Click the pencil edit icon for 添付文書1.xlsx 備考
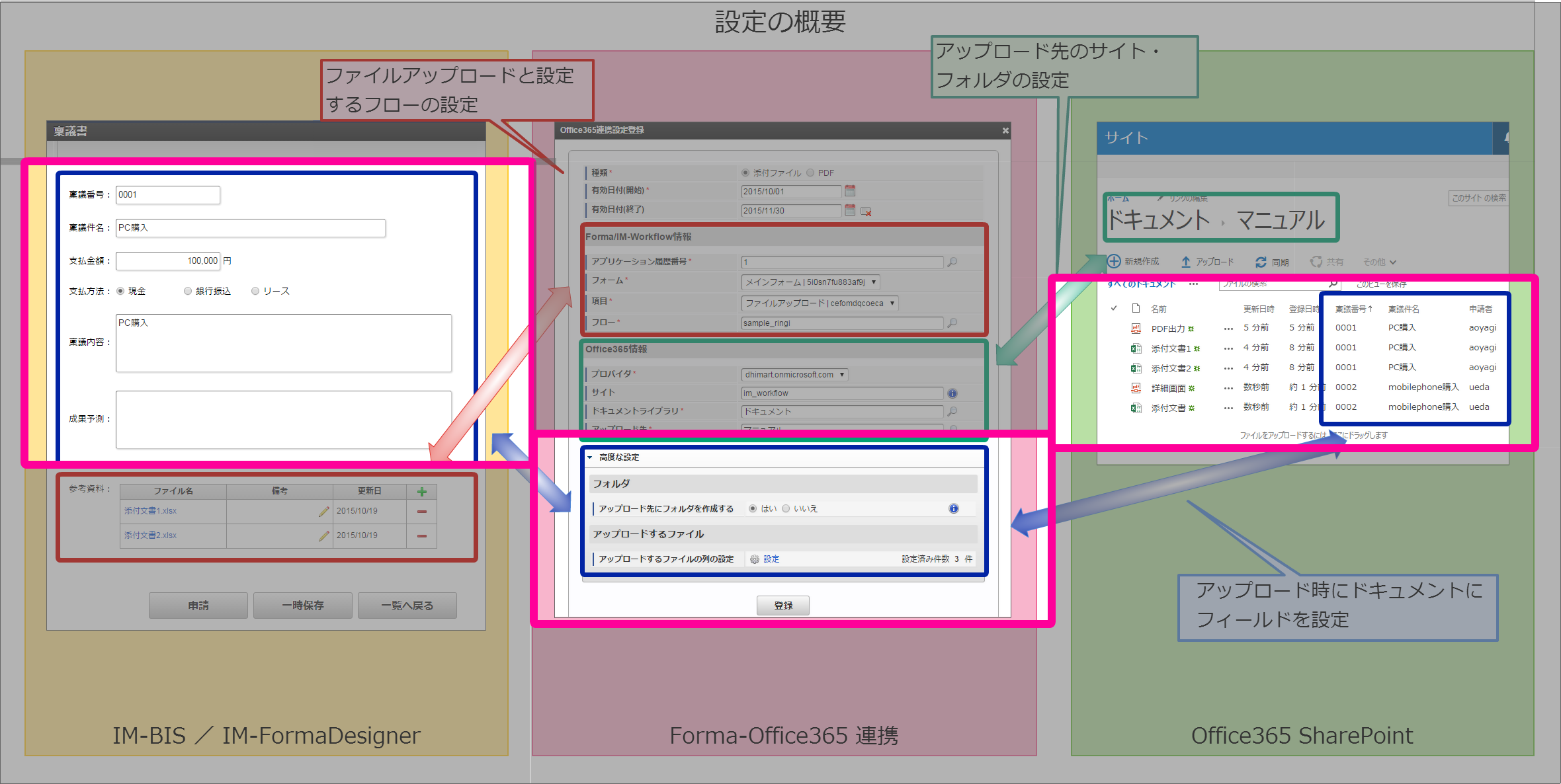 pyautogui.click(x=323, y=510)
